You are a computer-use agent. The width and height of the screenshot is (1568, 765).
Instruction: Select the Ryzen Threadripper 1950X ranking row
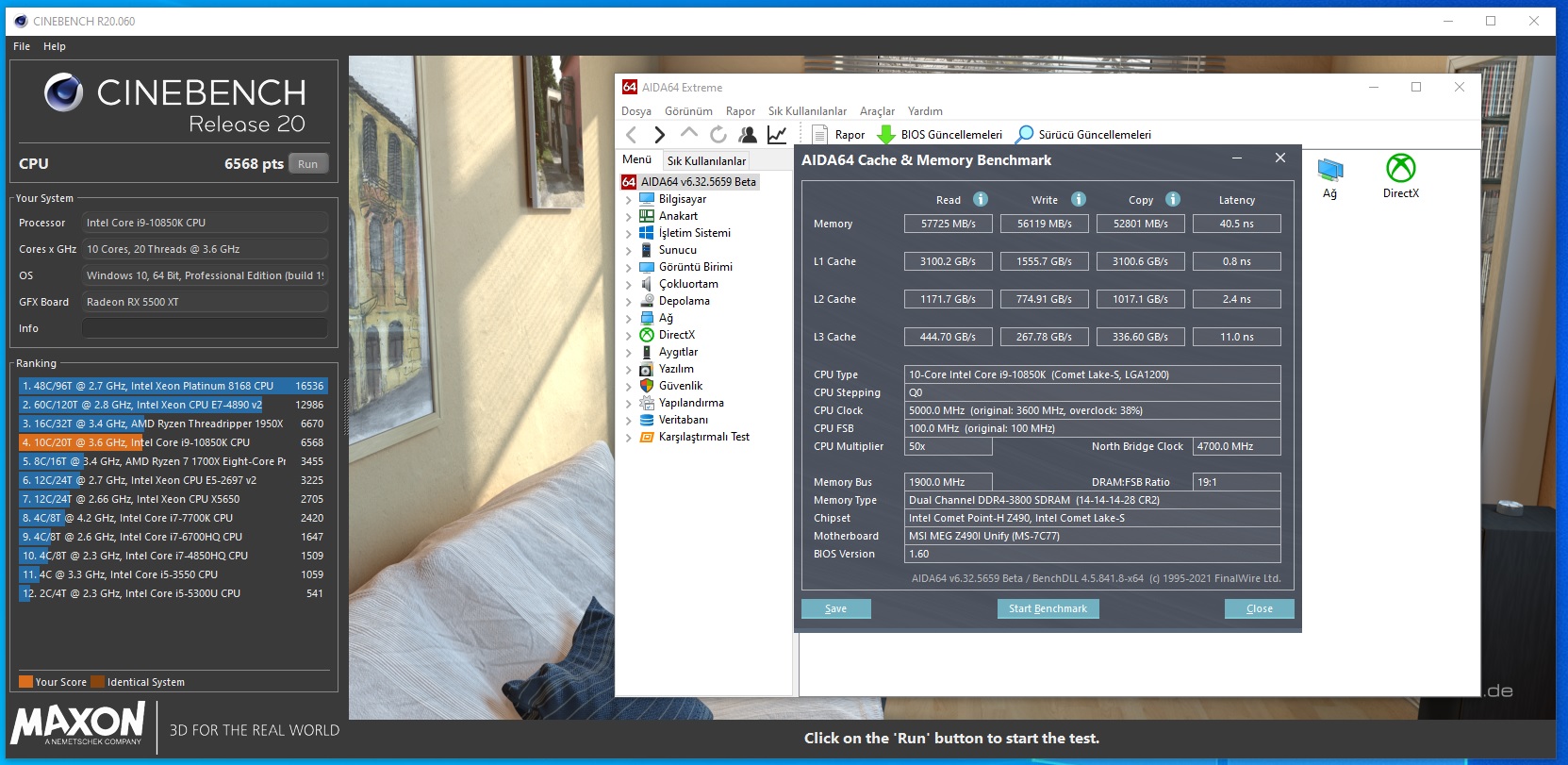click(x=173, y=424)
